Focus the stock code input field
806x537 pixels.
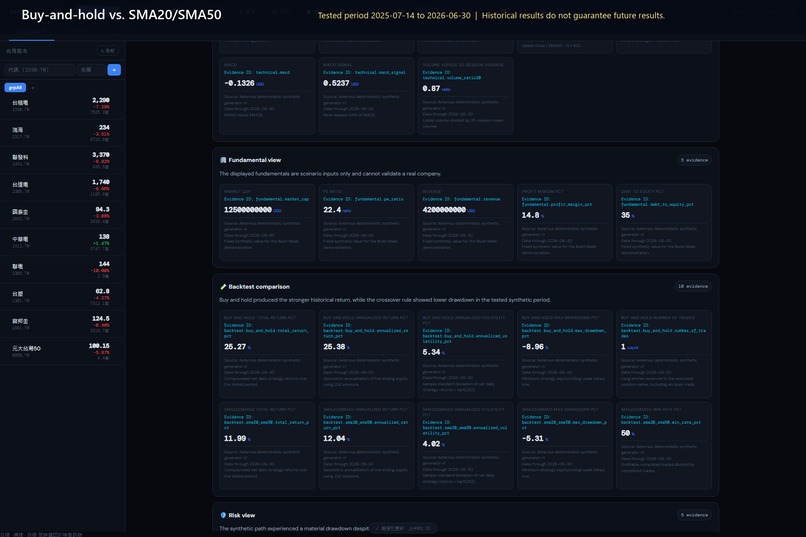pyautogui.click(x=40, y=69)
